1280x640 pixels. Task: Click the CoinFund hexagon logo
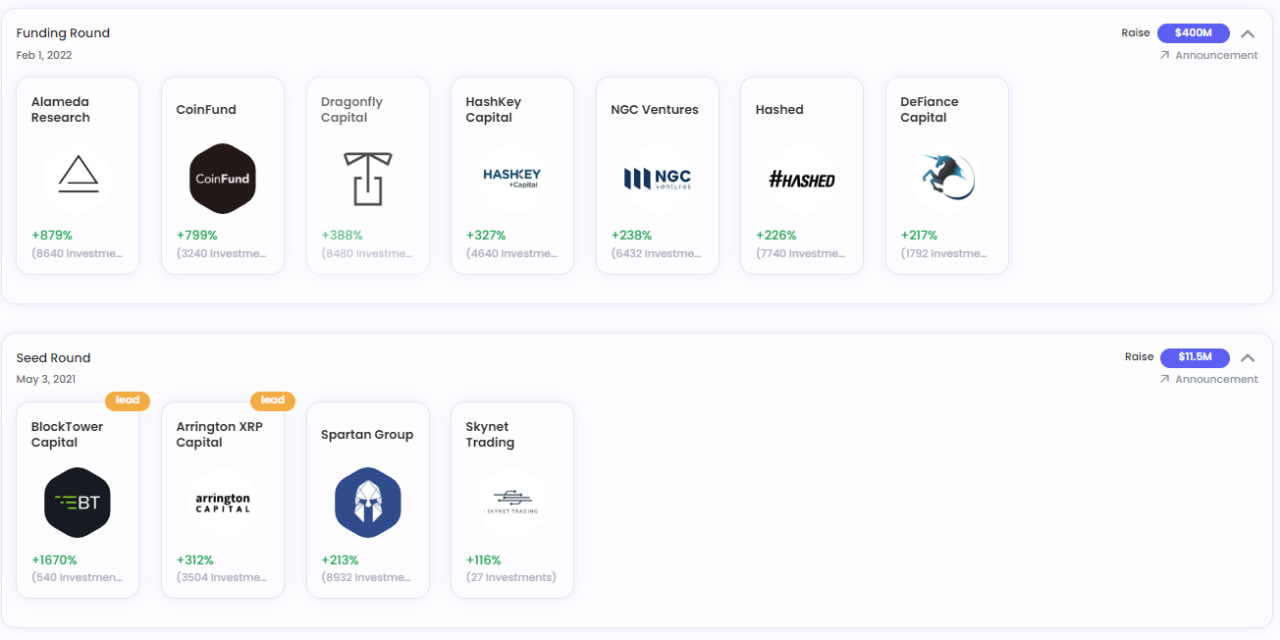pyautogui.click(x=223, y=179)
